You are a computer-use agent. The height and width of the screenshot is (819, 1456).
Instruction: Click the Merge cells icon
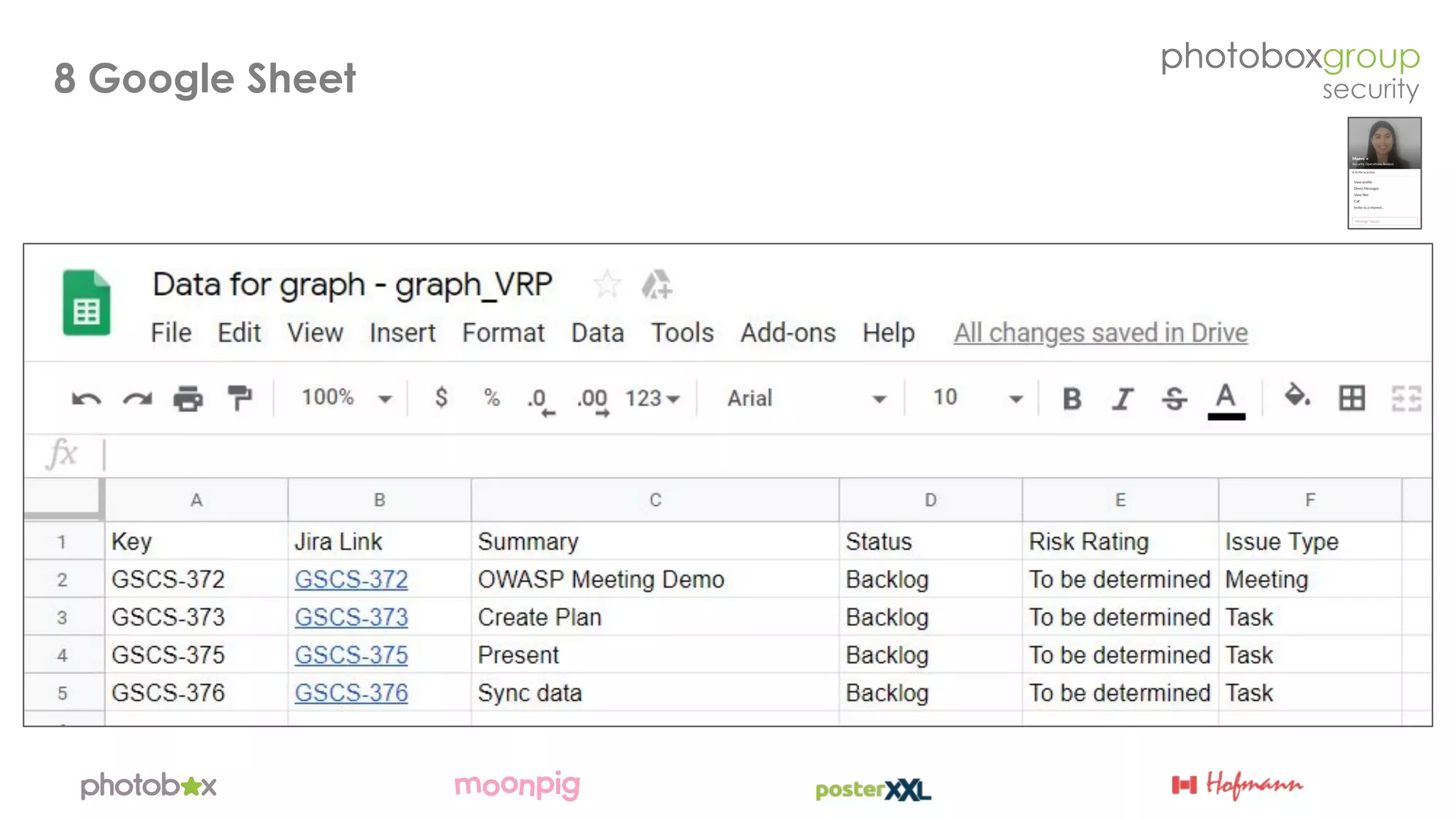point(1406,398)
